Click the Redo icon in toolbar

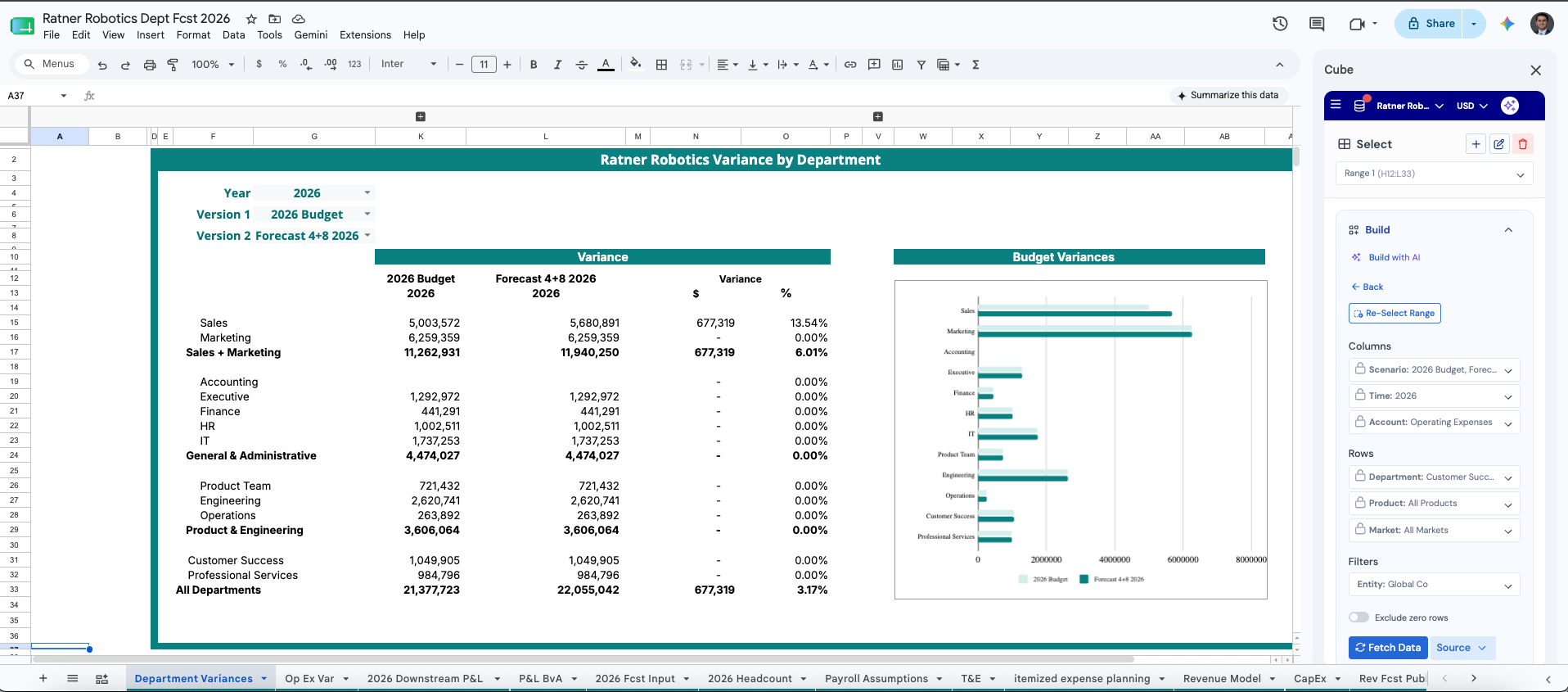tap(125, 65)
